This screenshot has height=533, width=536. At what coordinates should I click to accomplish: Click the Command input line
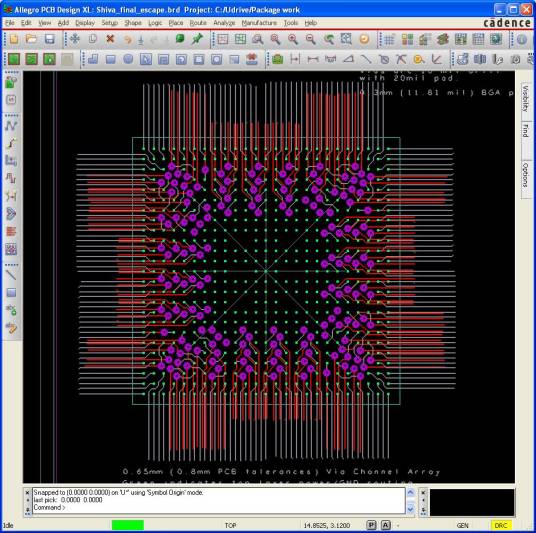(x=219, y=508)
